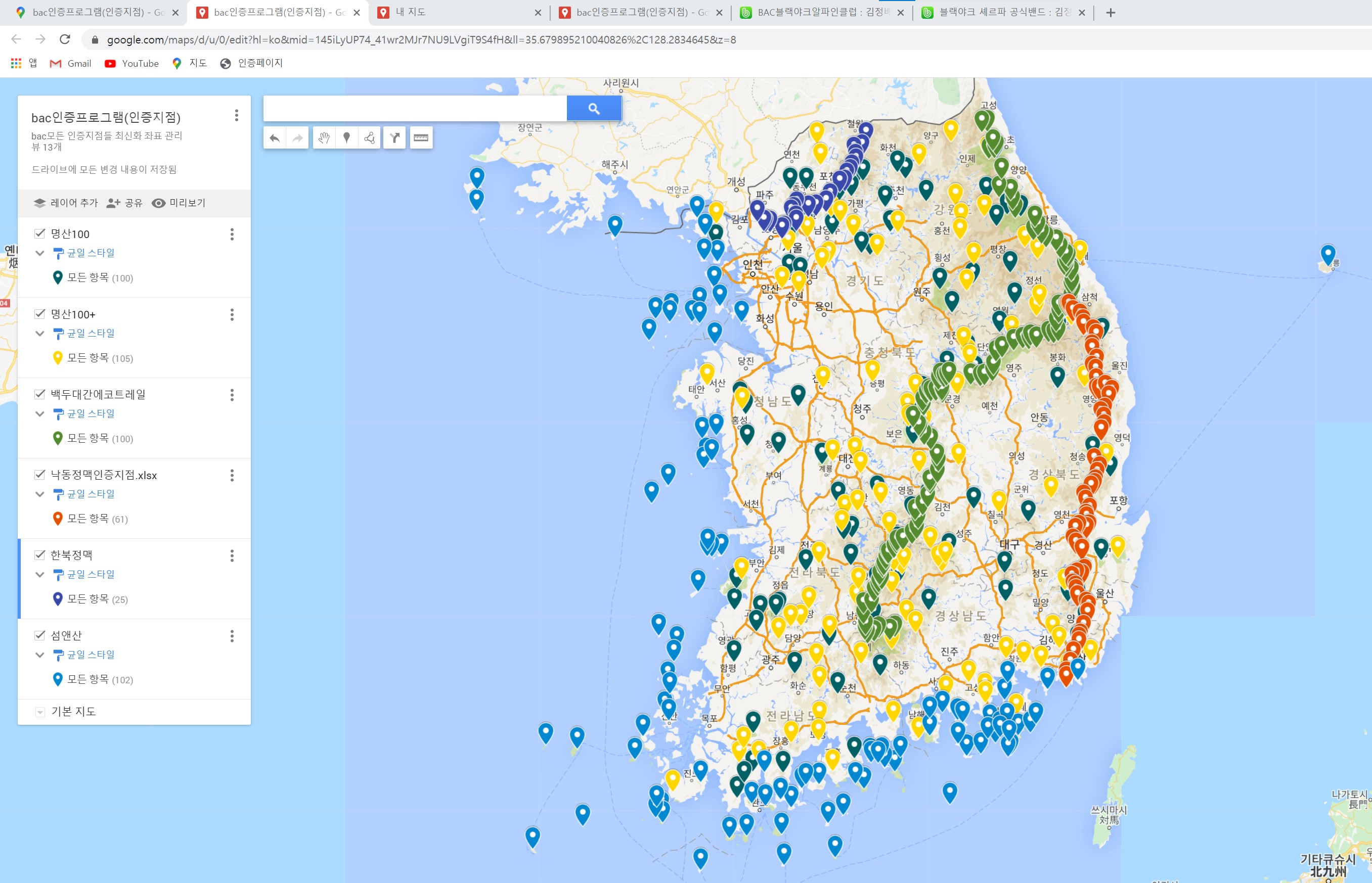Viewport: 1372px width, 883px height.
Task: Click 균일 스타일 under 한북정맥 layer
Action: click(91, 574)
